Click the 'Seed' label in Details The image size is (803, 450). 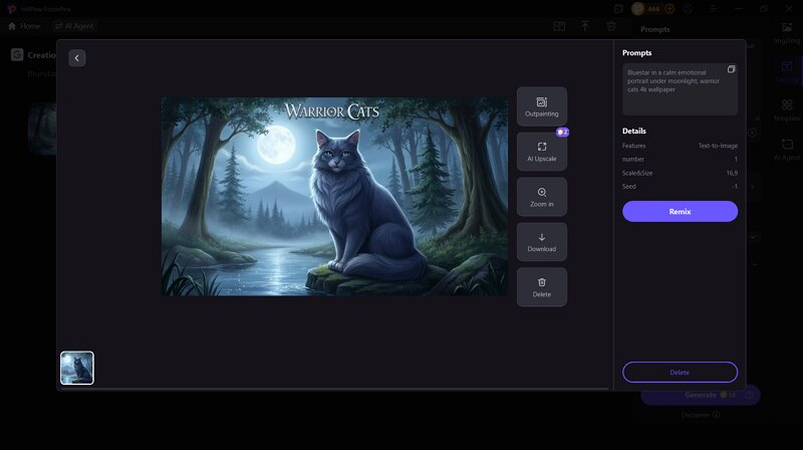pyautogui.click(x=629, y=186)
